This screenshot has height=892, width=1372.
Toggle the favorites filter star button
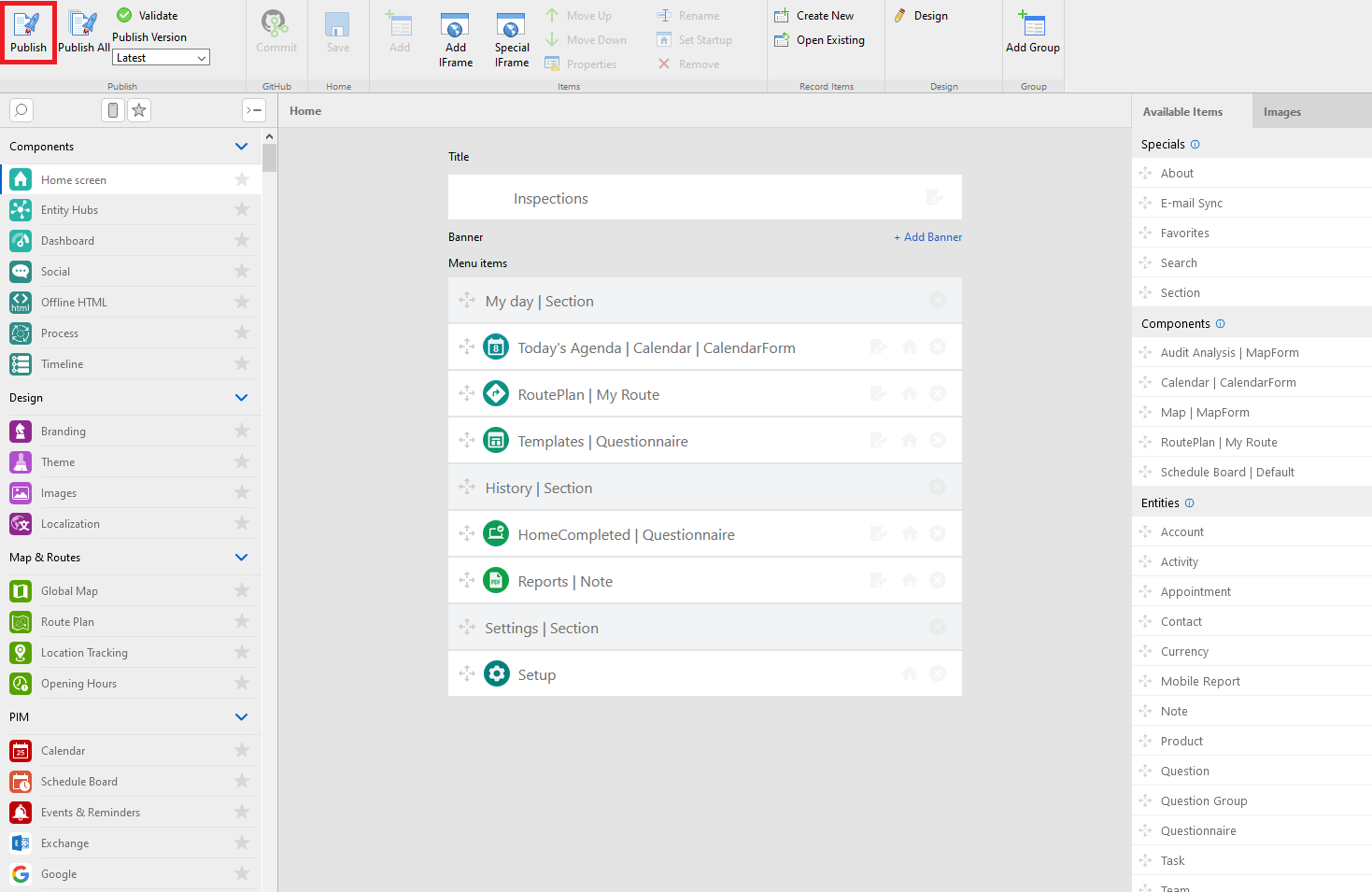139,110
